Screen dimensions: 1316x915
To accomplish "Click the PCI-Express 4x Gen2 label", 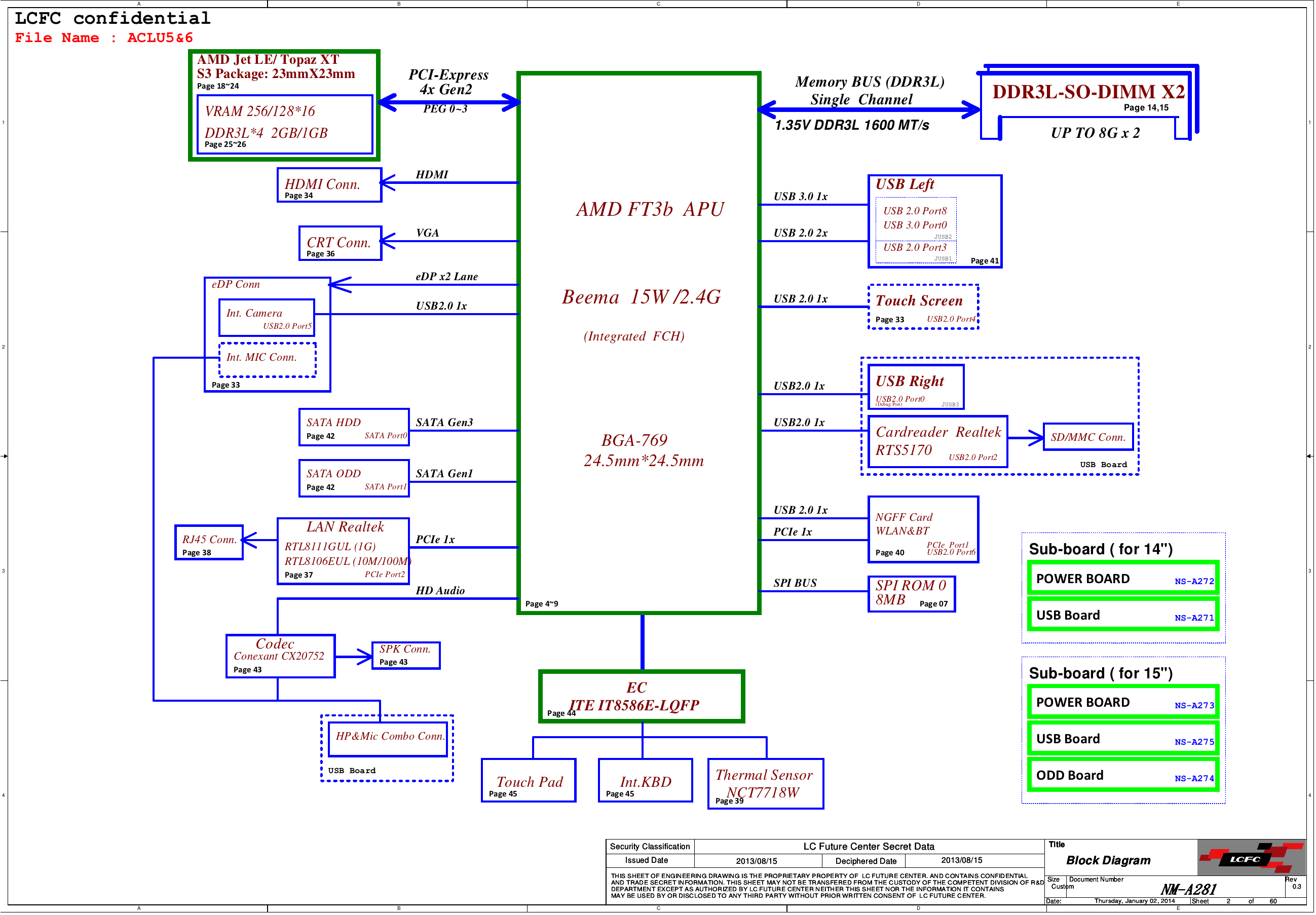I will [x=448, y=82].
